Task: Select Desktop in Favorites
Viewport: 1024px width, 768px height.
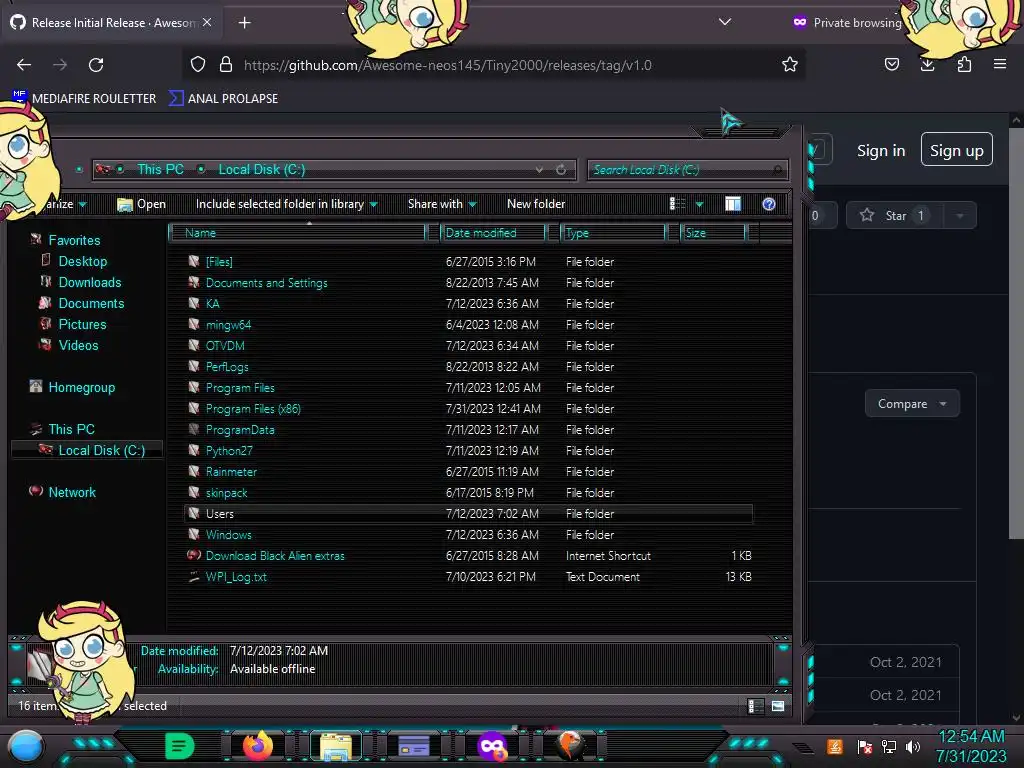Action: [82, 261]
